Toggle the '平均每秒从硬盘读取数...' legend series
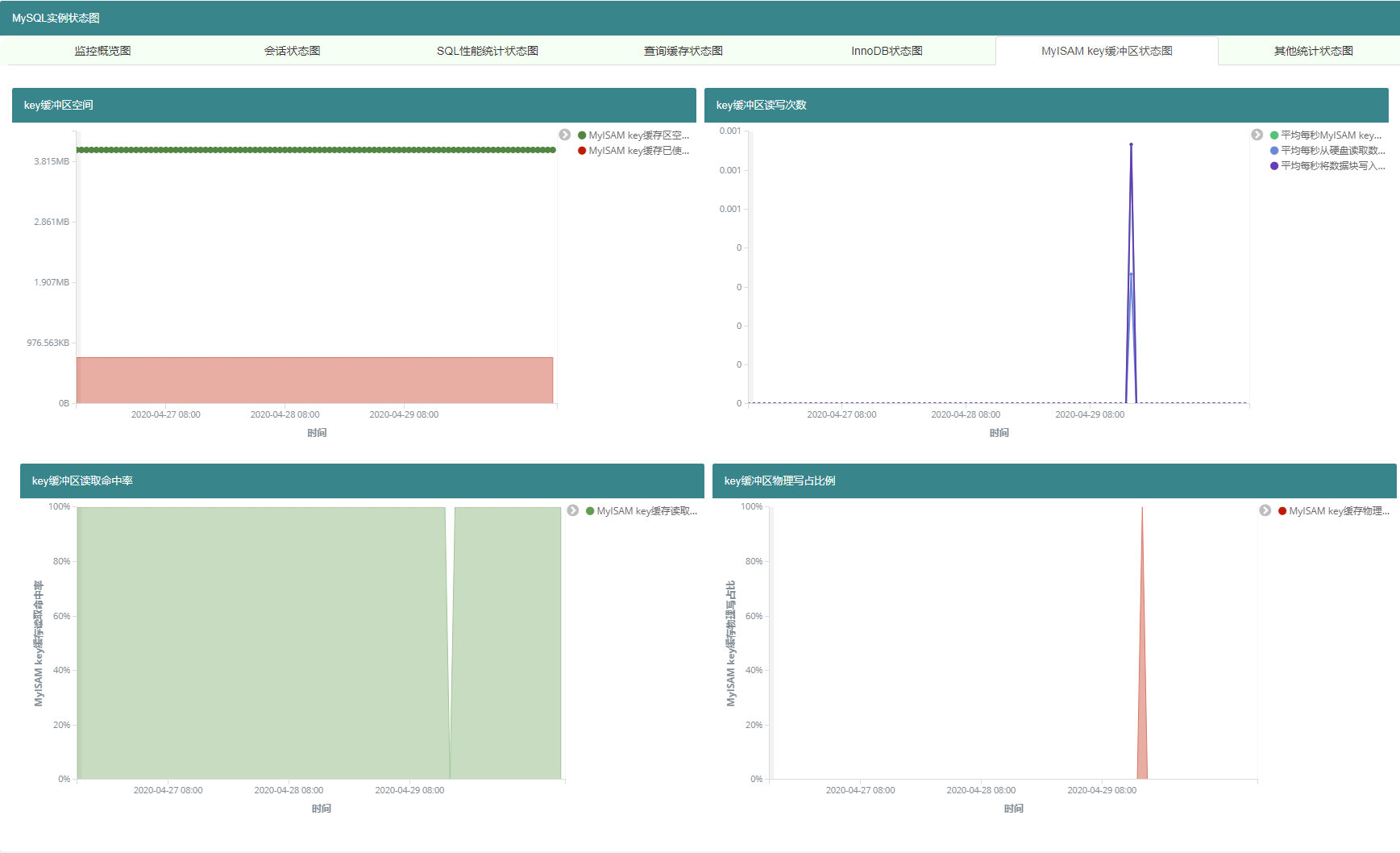The width and height of the screenshot is (1400, 853). point(1327,151)
